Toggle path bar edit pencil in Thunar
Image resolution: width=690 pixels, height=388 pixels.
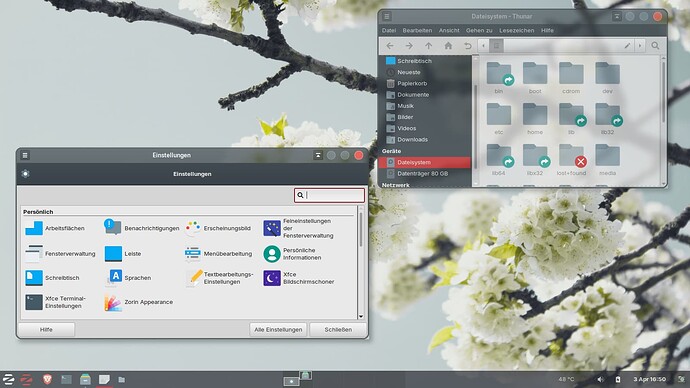point(627,46)
